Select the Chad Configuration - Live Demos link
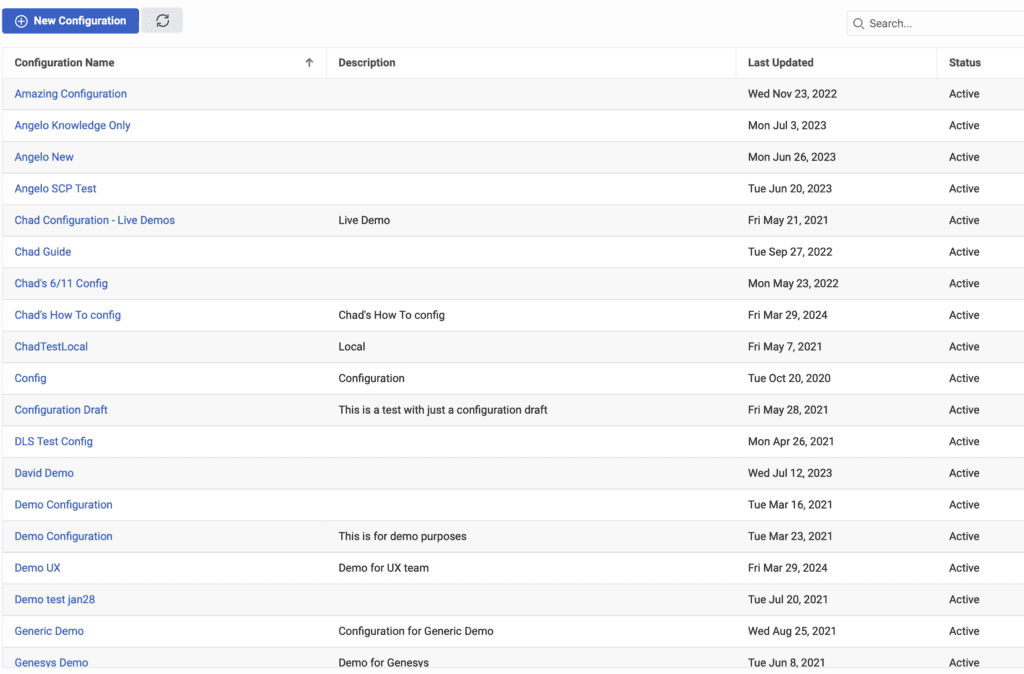Image resolution: width=1024 pixels, height=674 pixels. point(94,220)
